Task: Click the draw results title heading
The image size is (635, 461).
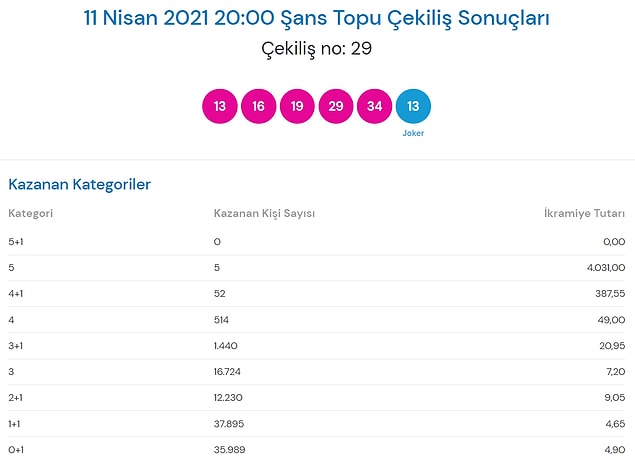Action: click(317, 18)
